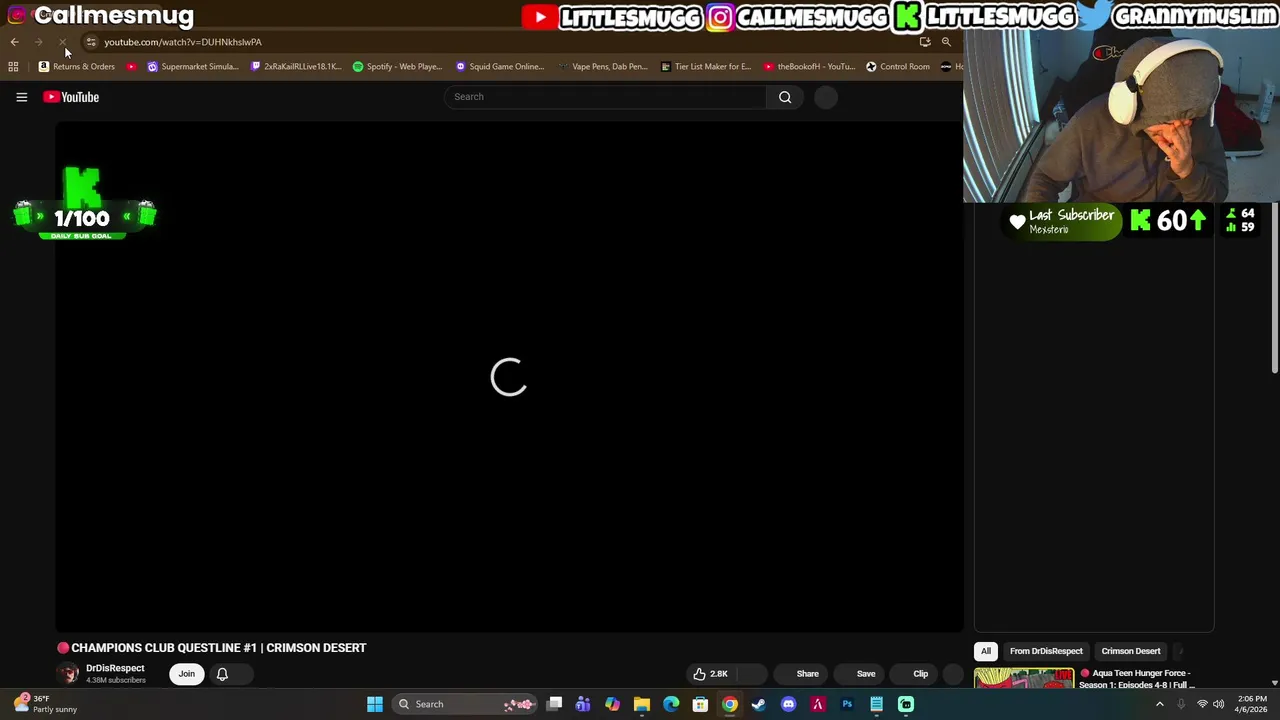Open Returns & Orders bookmark
Viewport: 1280px width, 720px height.
pyautogui.click(x=77, y=67)
